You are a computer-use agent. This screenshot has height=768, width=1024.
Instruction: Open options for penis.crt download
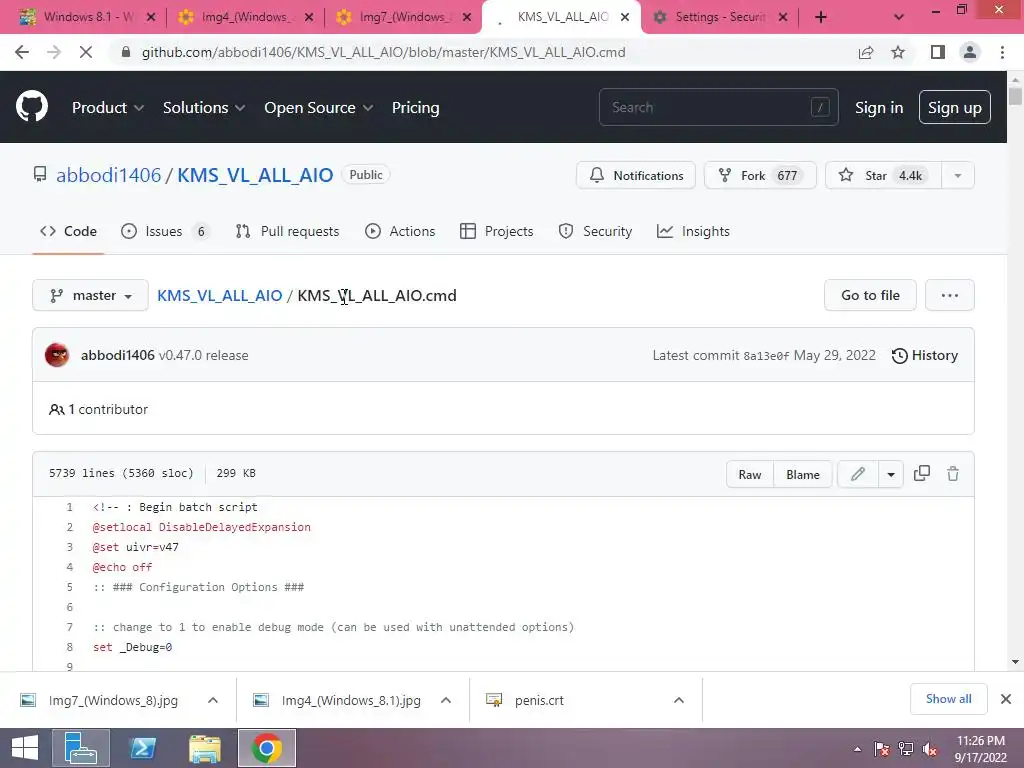click(x=679, y=700)
